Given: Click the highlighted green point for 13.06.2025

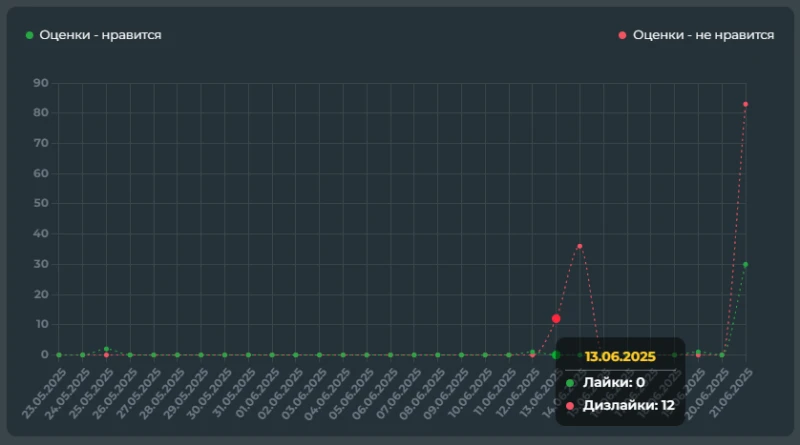Looking at the screenshot, I should pyautogui.click(x=556, y=355).
